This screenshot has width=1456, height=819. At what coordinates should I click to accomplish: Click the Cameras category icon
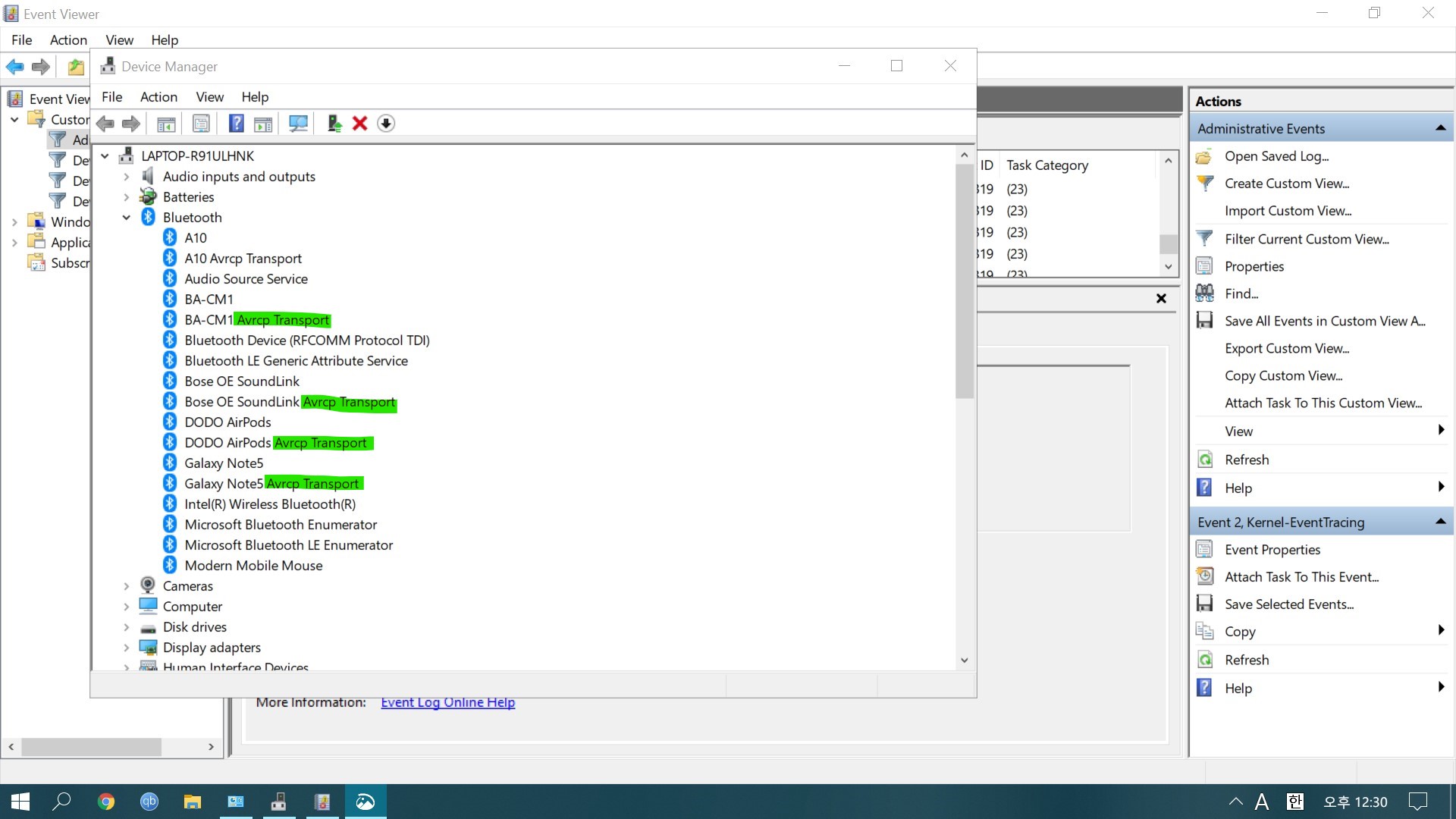(x=148, y=586)
